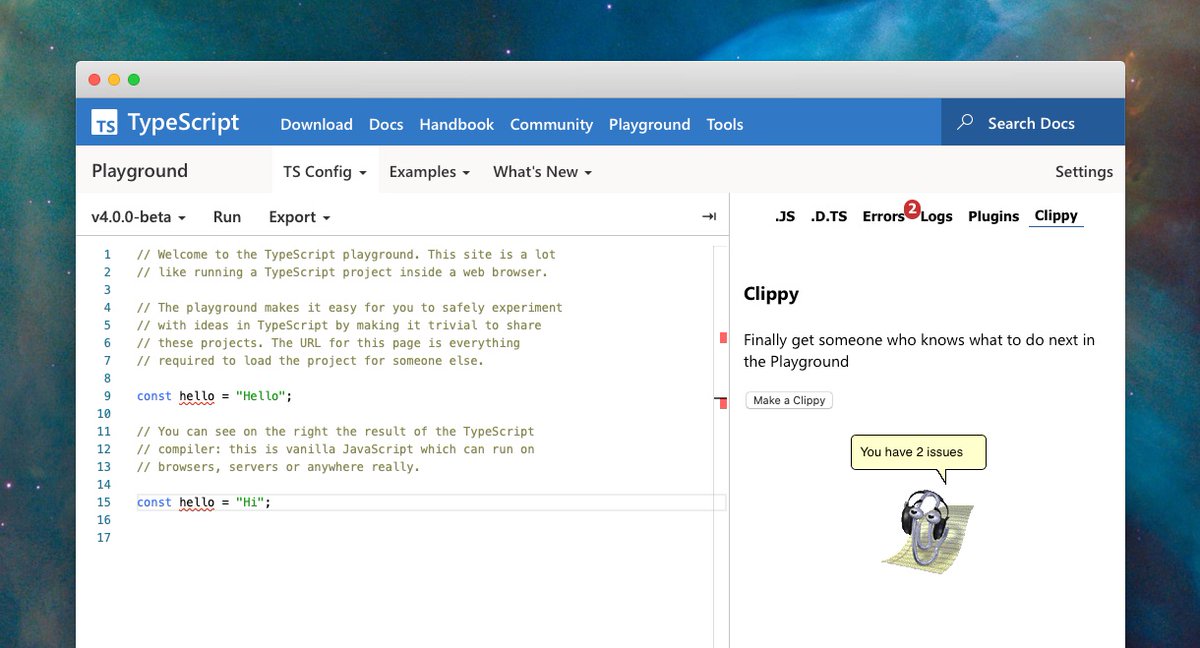Open the Tools nav item
1200x648 pixels.
click(x=725, y=124)
